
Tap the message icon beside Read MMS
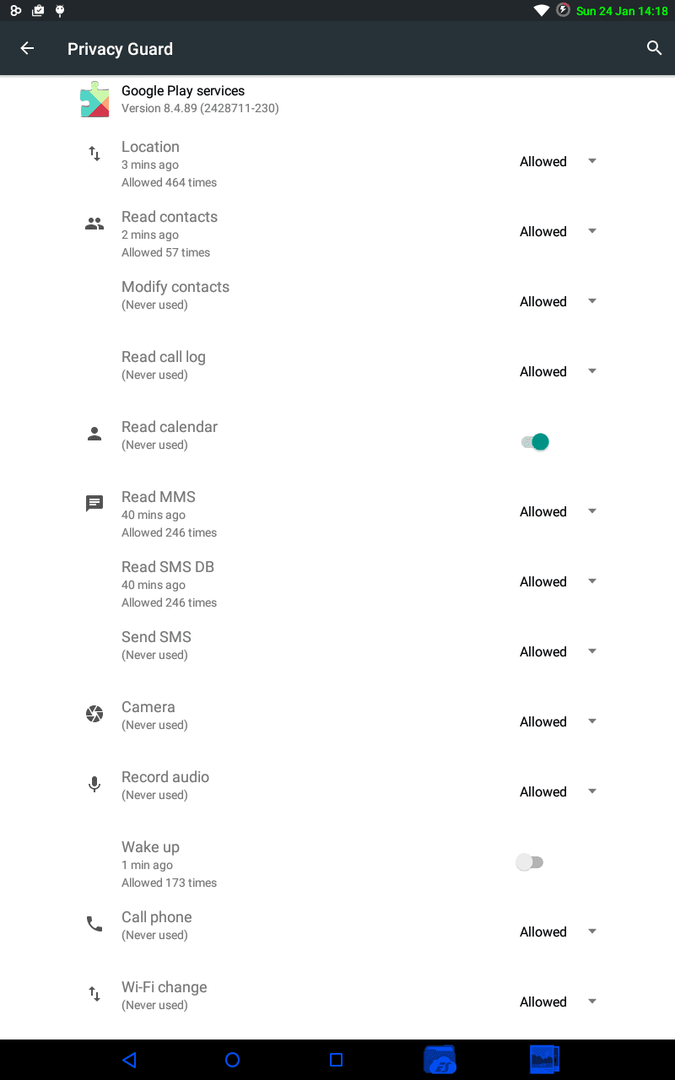(x=94, y=503)
